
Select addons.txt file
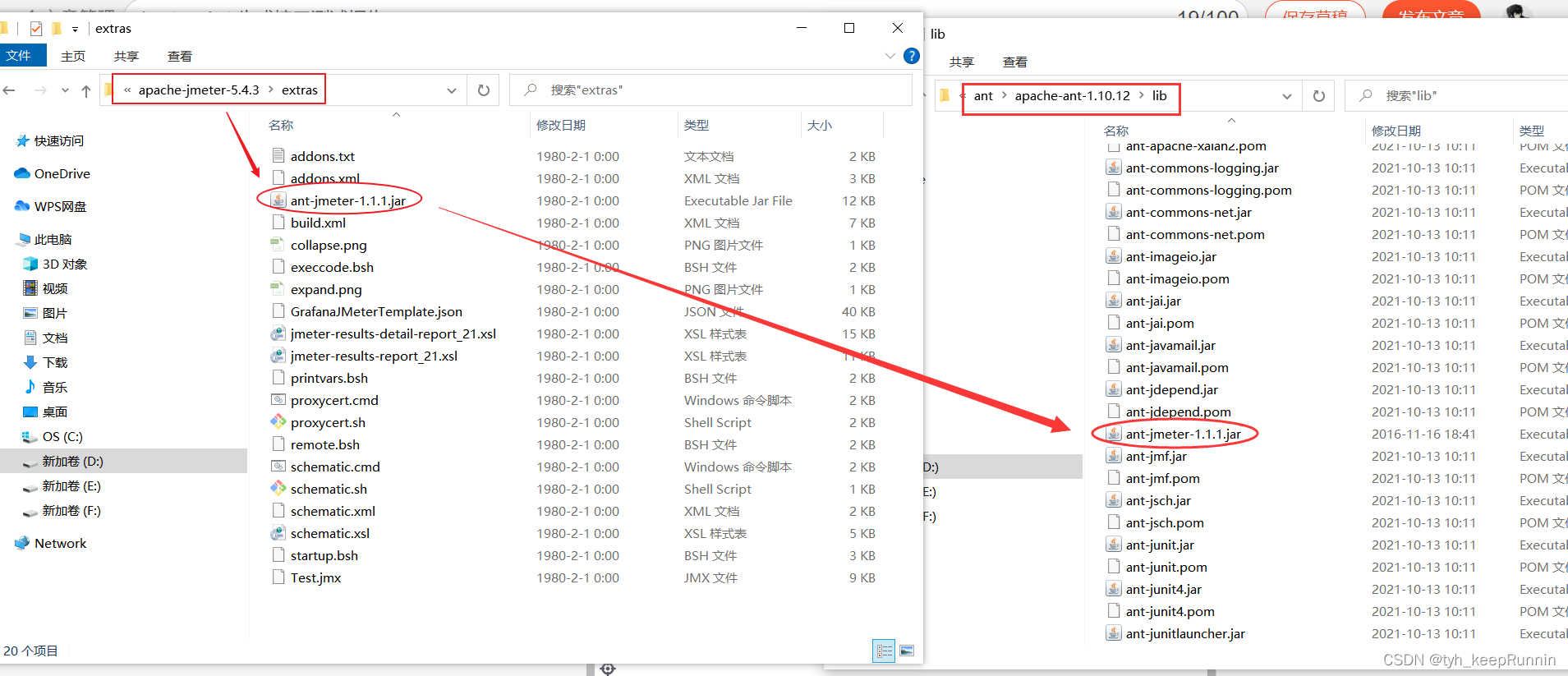pos(323,156)
